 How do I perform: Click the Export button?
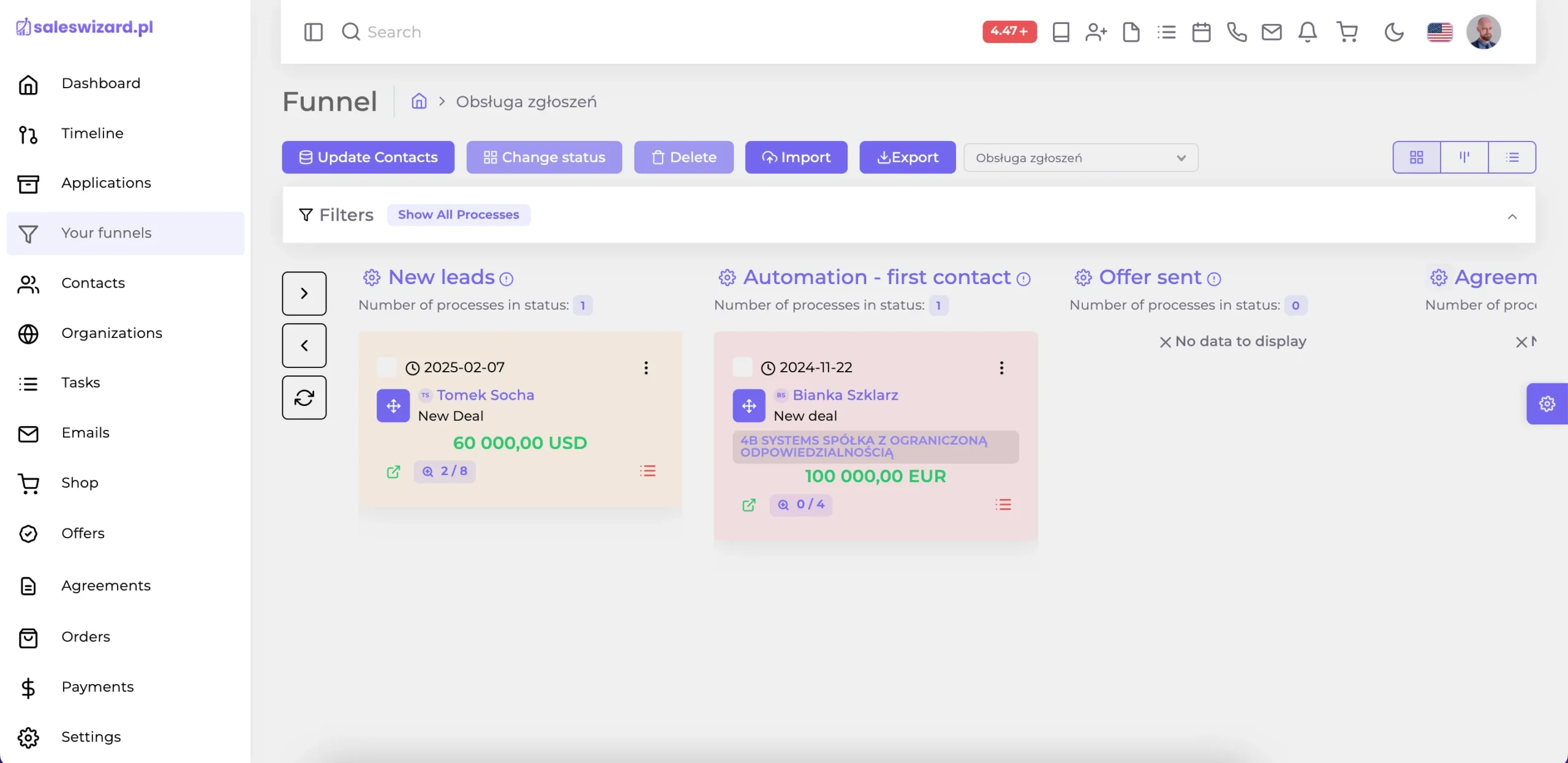[x=907, y=157]
